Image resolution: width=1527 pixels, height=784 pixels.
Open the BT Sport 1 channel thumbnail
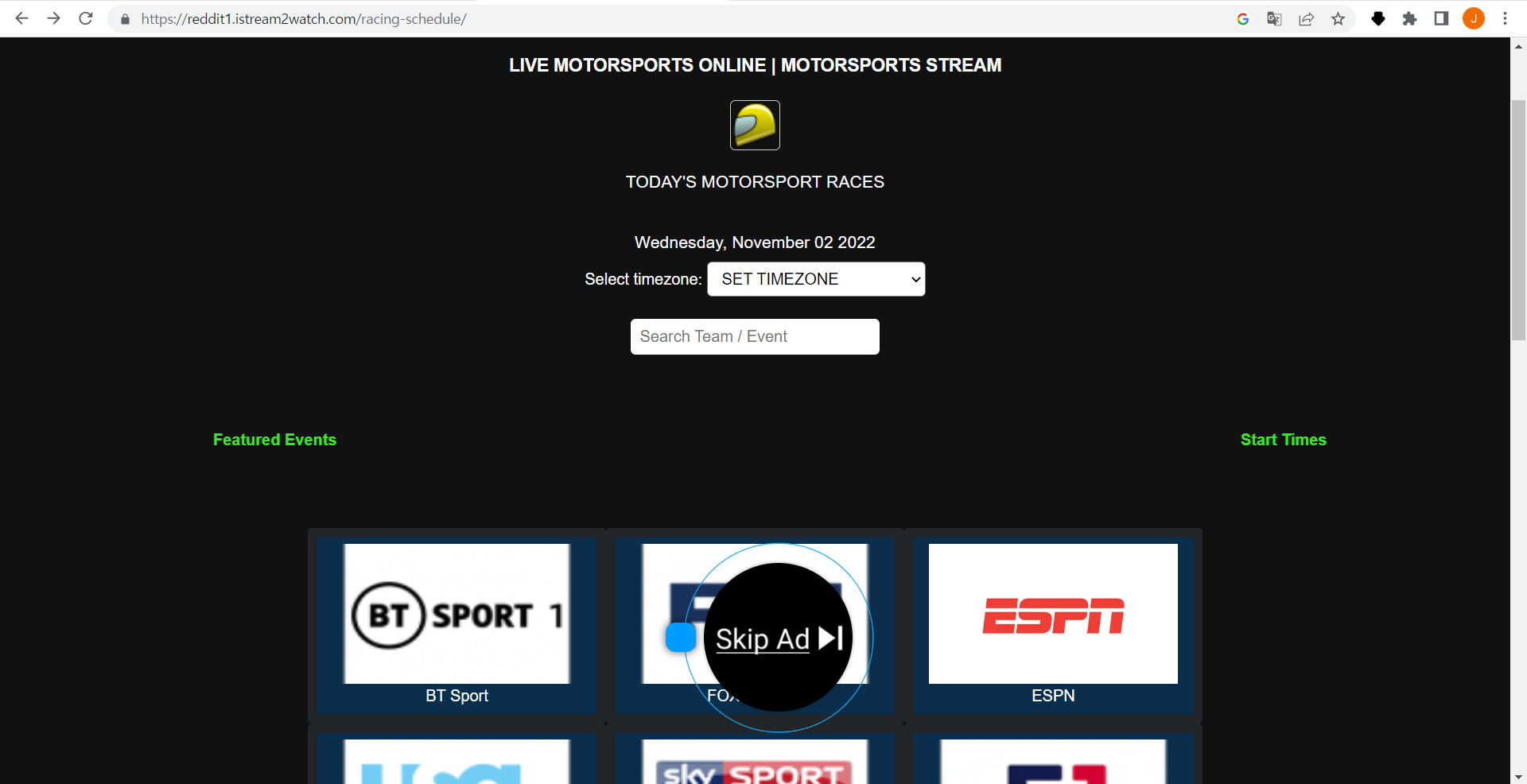457,614
